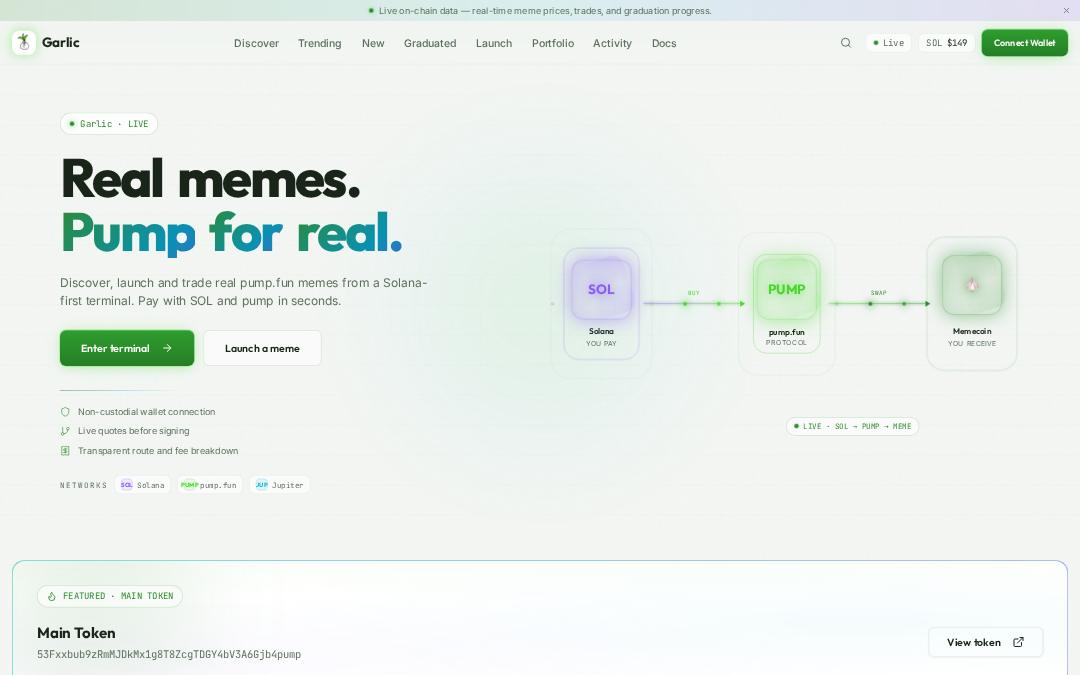Click the Main Token heading
The image size is (1080, 675).
click(x=76, y=632)
